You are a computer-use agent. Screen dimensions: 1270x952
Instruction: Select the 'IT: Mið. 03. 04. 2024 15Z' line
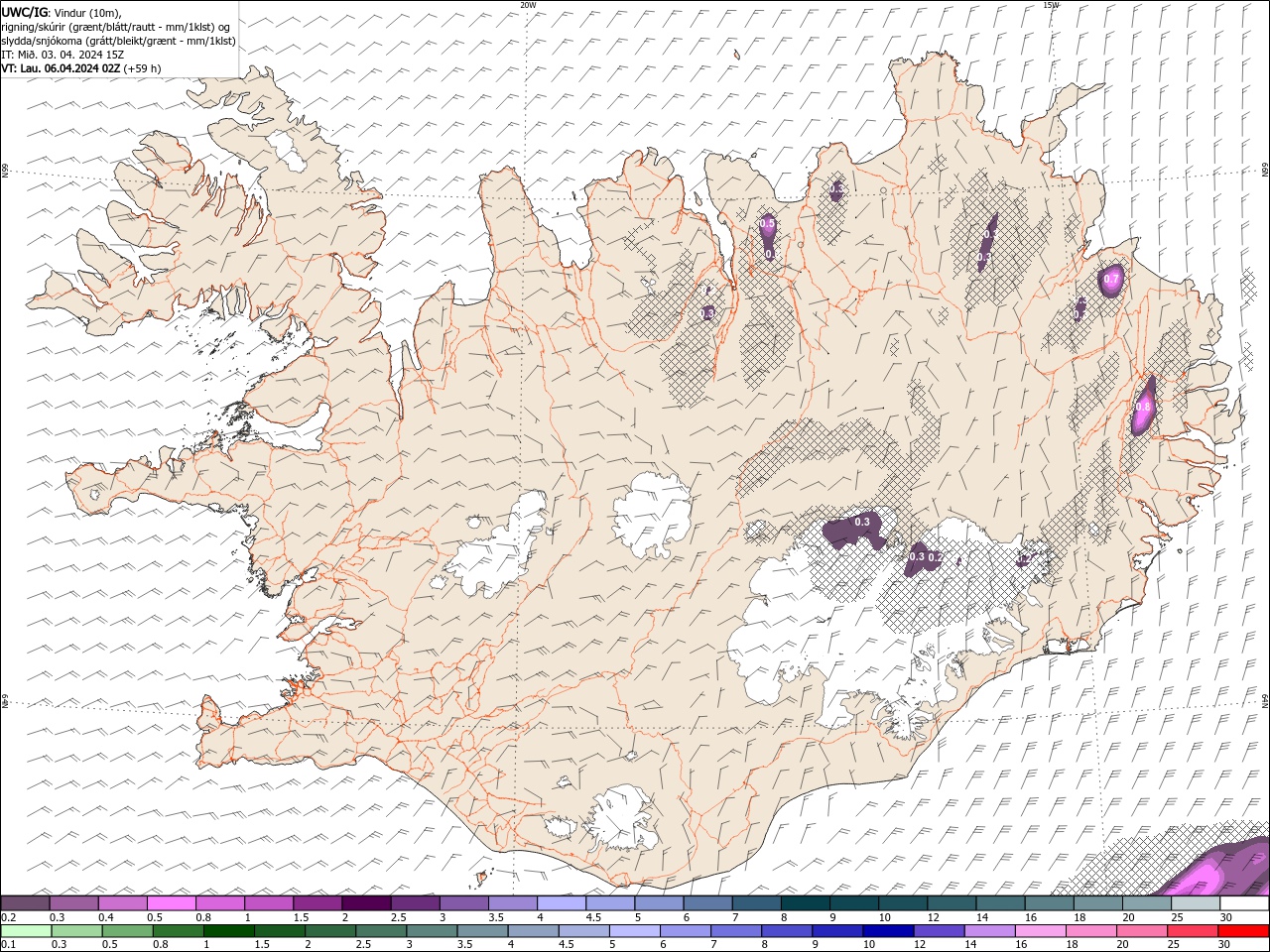[x=63, y=55]
